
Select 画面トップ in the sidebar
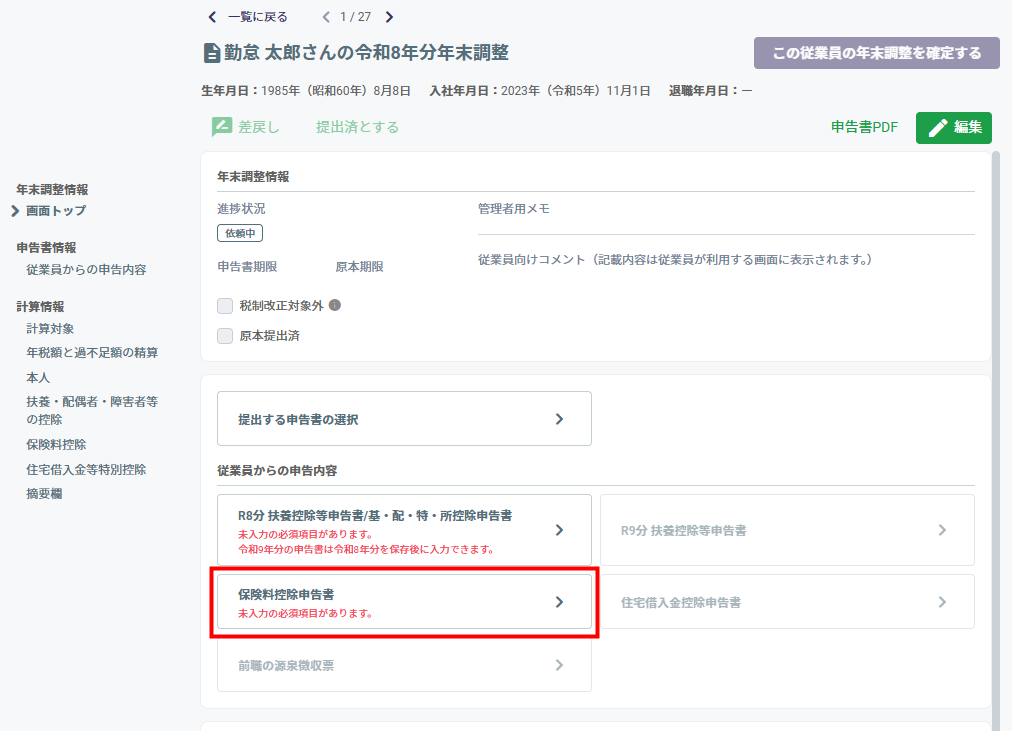[56, 211]
